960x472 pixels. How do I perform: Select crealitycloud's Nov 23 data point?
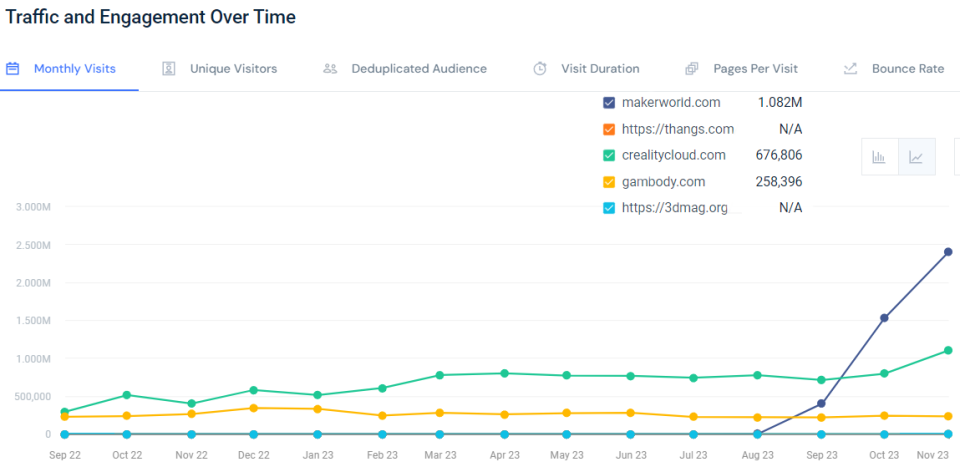point(948,350)
